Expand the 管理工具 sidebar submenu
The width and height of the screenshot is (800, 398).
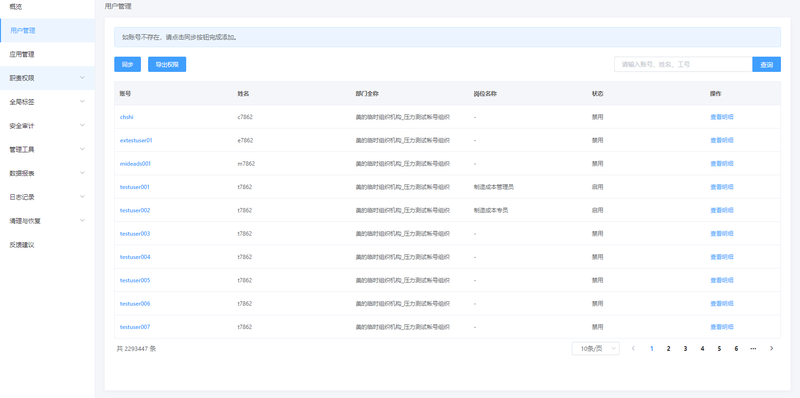[47, 150]
